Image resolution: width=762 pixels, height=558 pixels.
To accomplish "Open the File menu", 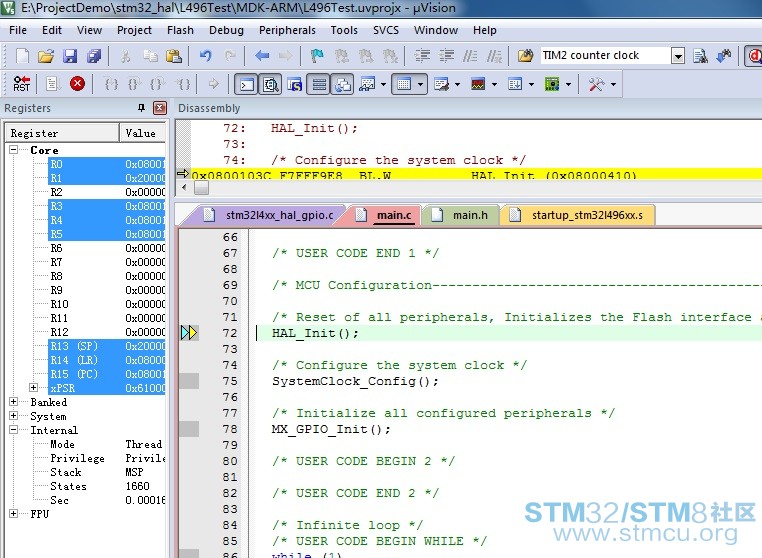I will click(x=18, y=30).
